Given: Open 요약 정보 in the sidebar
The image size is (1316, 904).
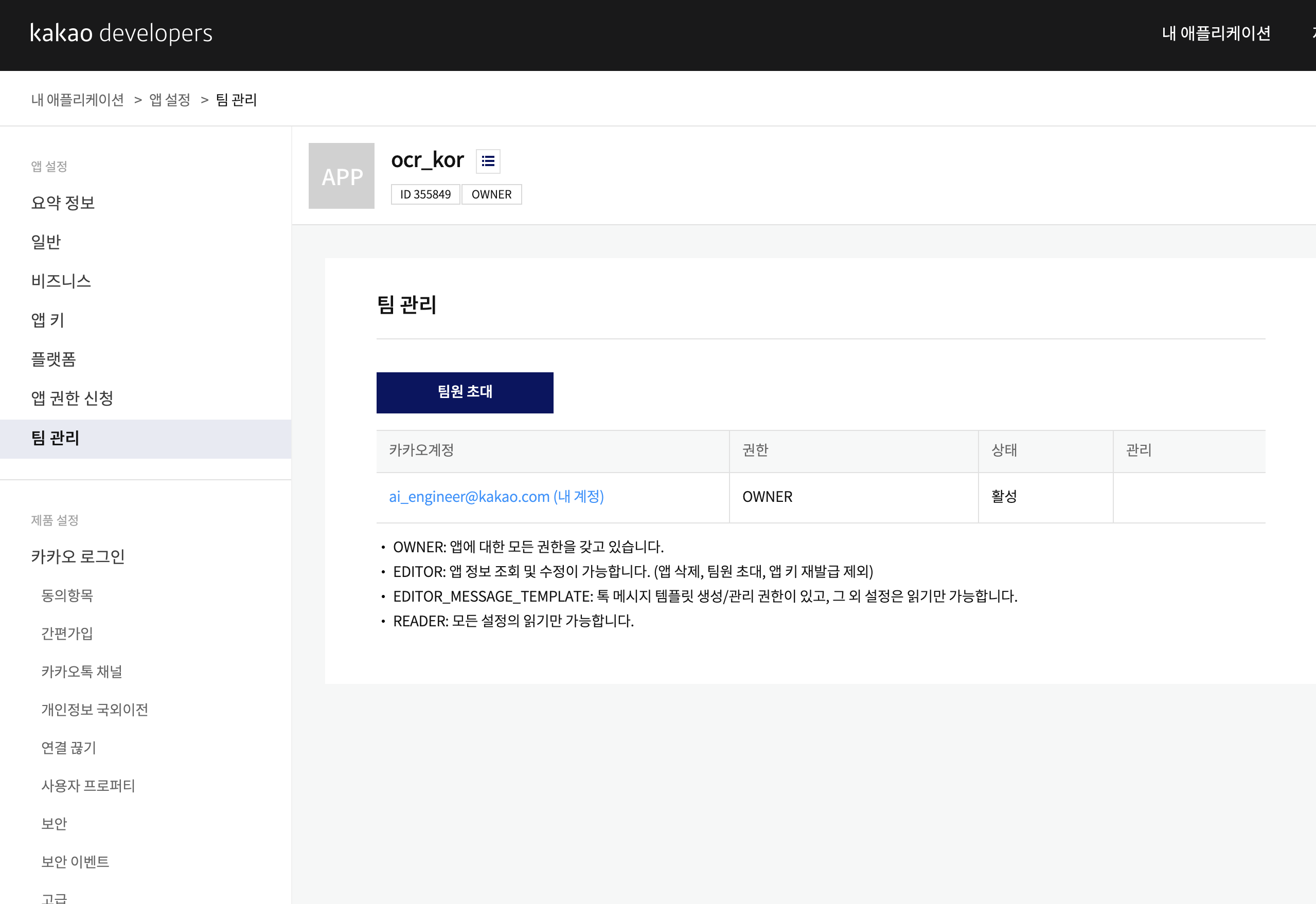Looking at the screenshot, I should (x=63, y=203).
